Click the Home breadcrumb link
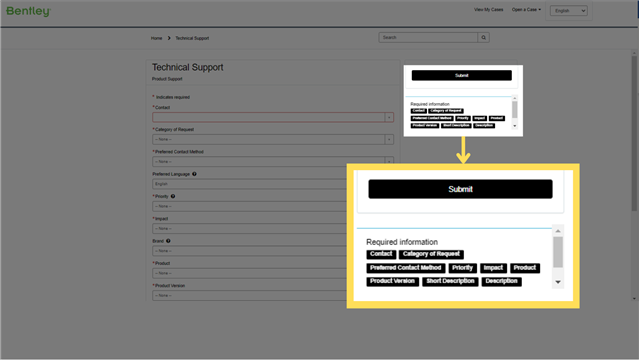This screenshot has width=639, height=360. pyautogui.click(x=156, y=38)
